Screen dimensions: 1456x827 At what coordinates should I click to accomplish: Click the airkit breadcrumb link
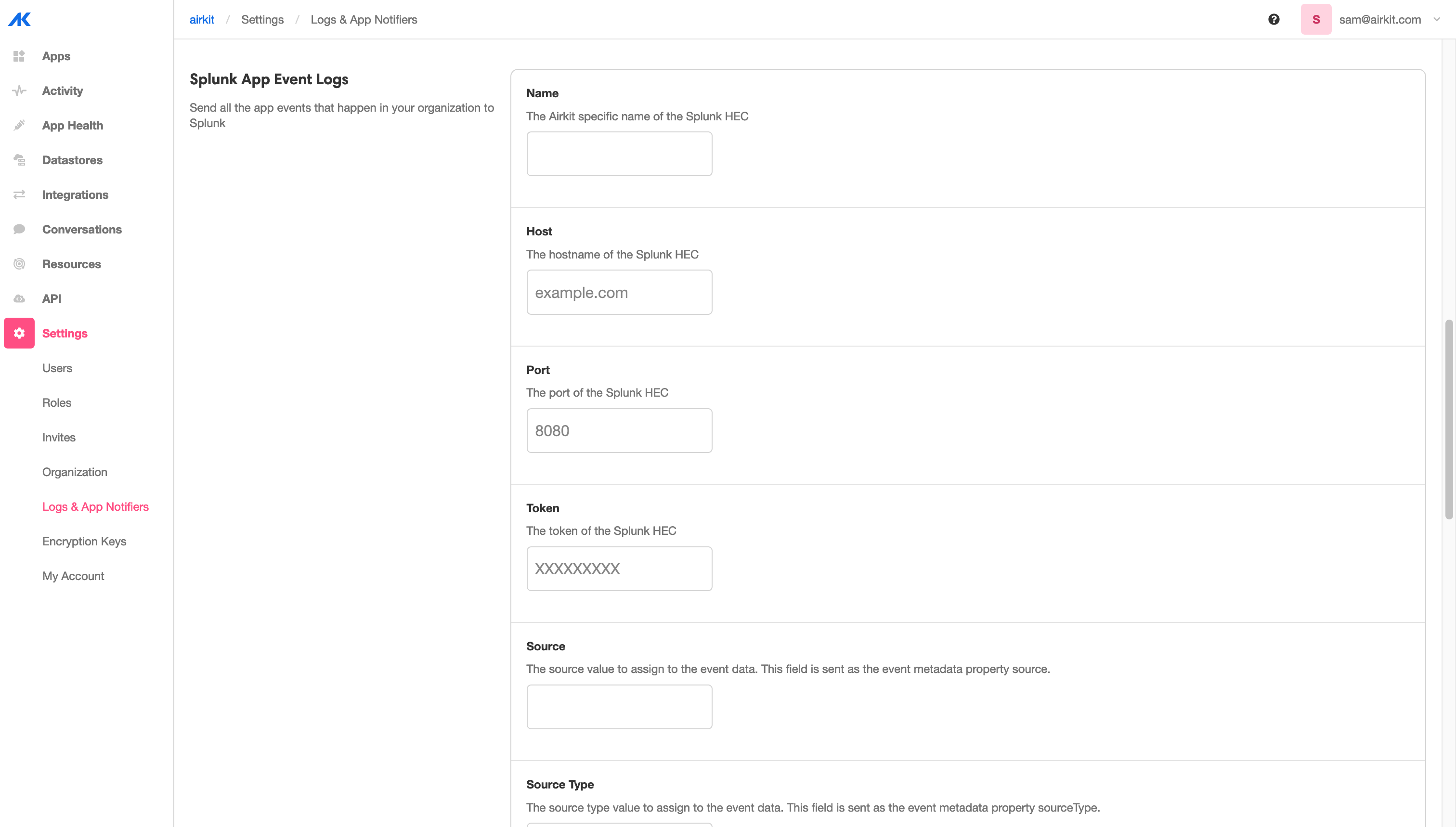click(x=202, y=19)
